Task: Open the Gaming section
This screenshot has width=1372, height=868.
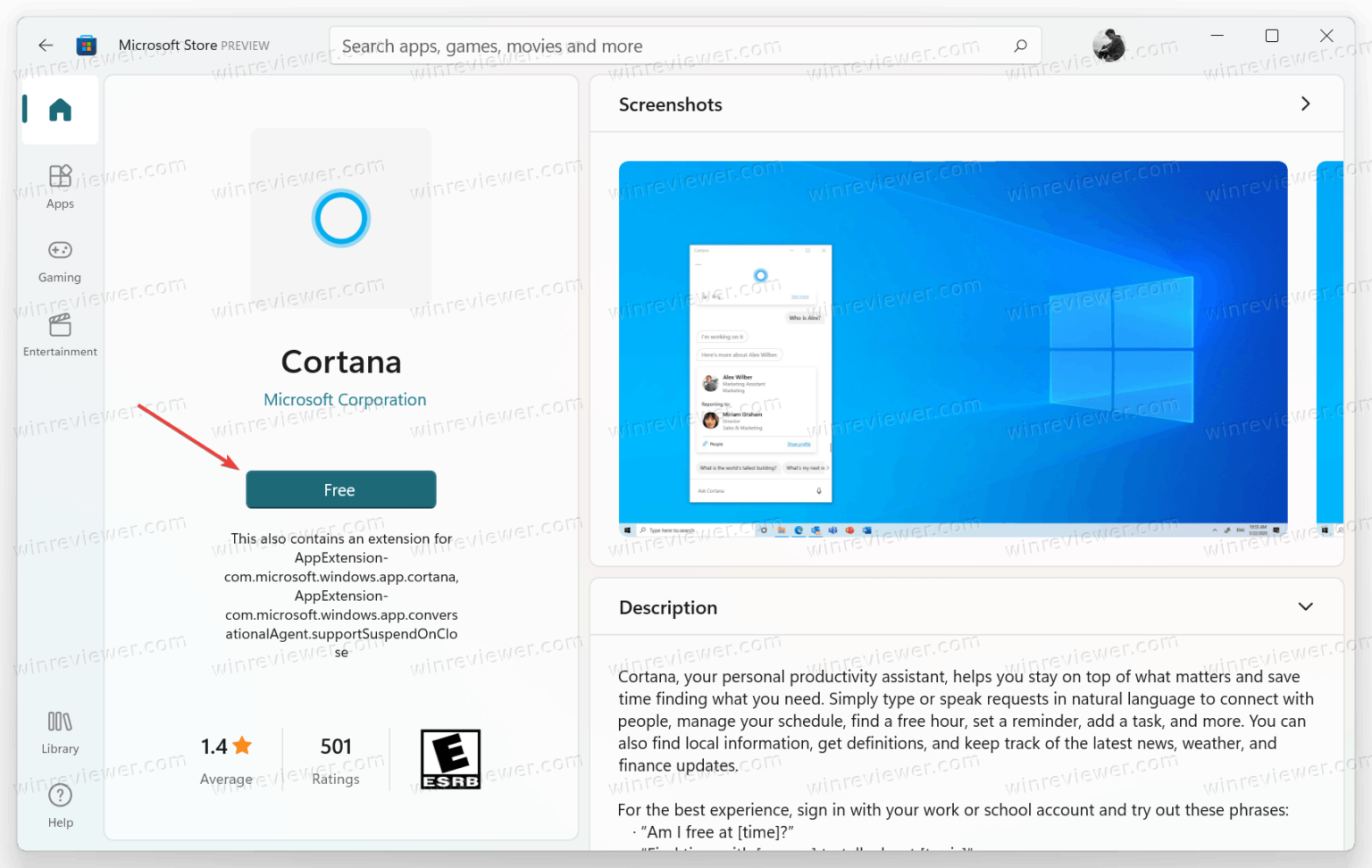Action: 60,262
